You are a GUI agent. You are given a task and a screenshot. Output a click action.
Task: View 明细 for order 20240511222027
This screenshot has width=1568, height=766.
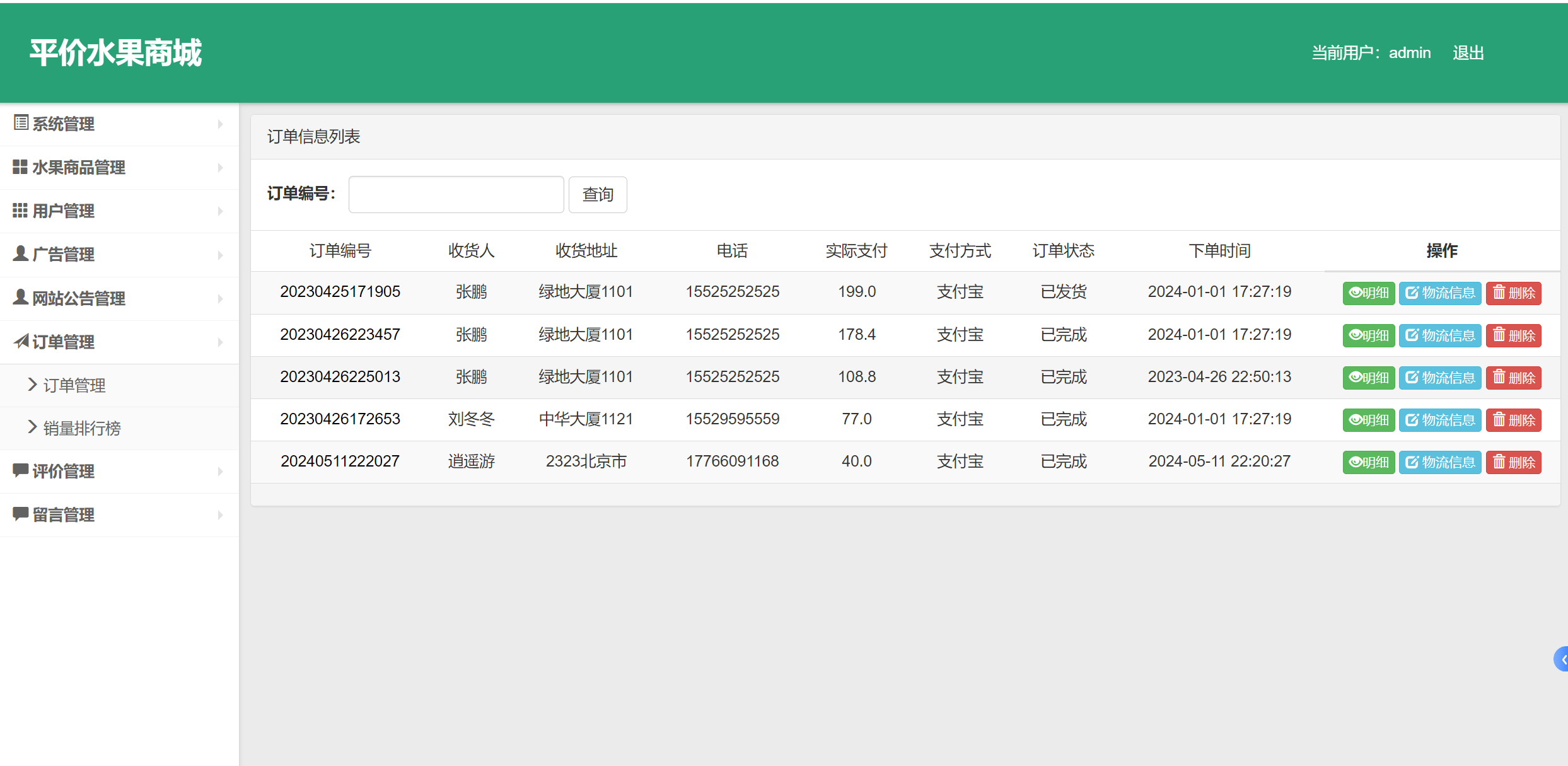pos(1368,463)
